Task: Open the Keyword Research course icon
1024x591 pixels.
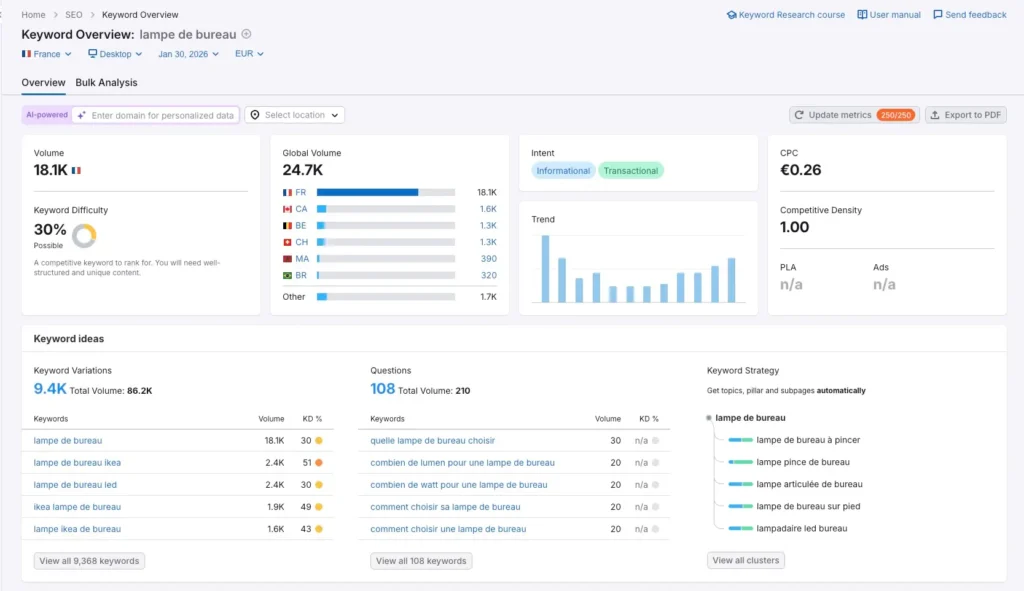Action: 732,14
